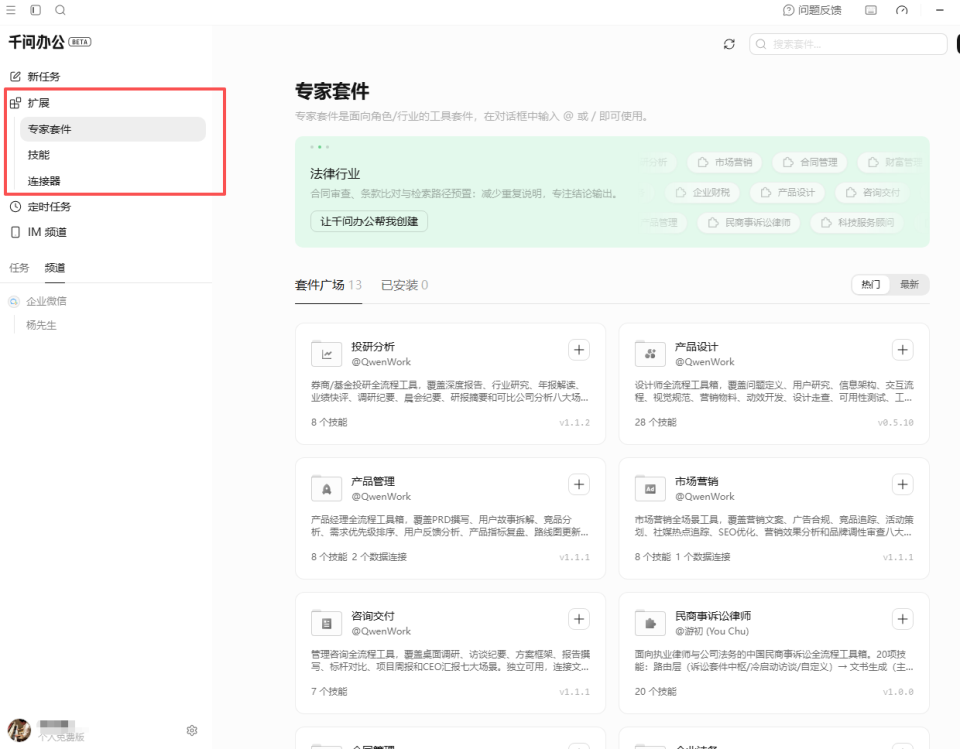Select the 民商事诉讼律师 tag chip
Screen dimensions: 960x749
749,222
